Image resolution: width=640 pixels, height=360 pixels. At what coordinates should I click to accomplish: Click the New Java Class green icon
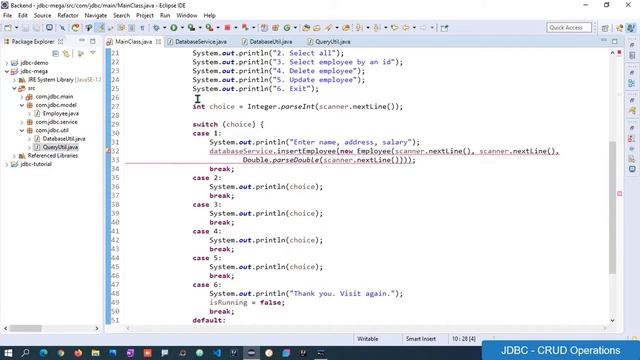[287, 28]
